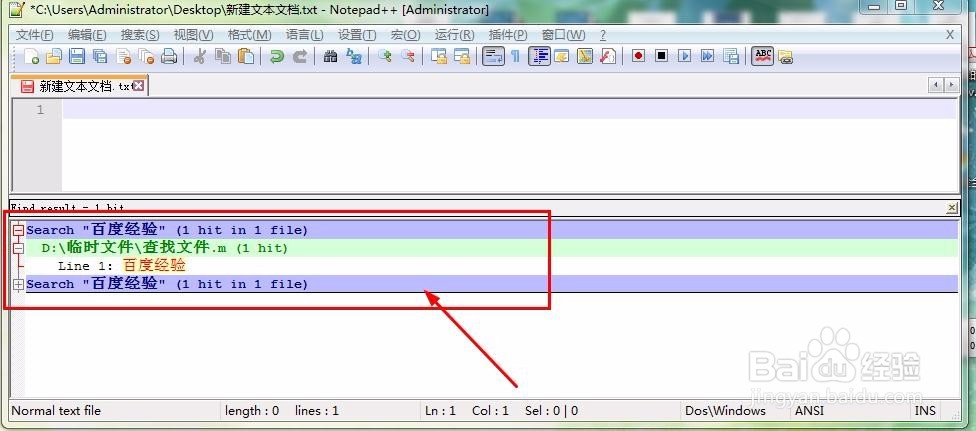Collapse the D:\临时文件\查找文件.m file node
This screenshot has width=976, height=431.
(x=19, y=249)
